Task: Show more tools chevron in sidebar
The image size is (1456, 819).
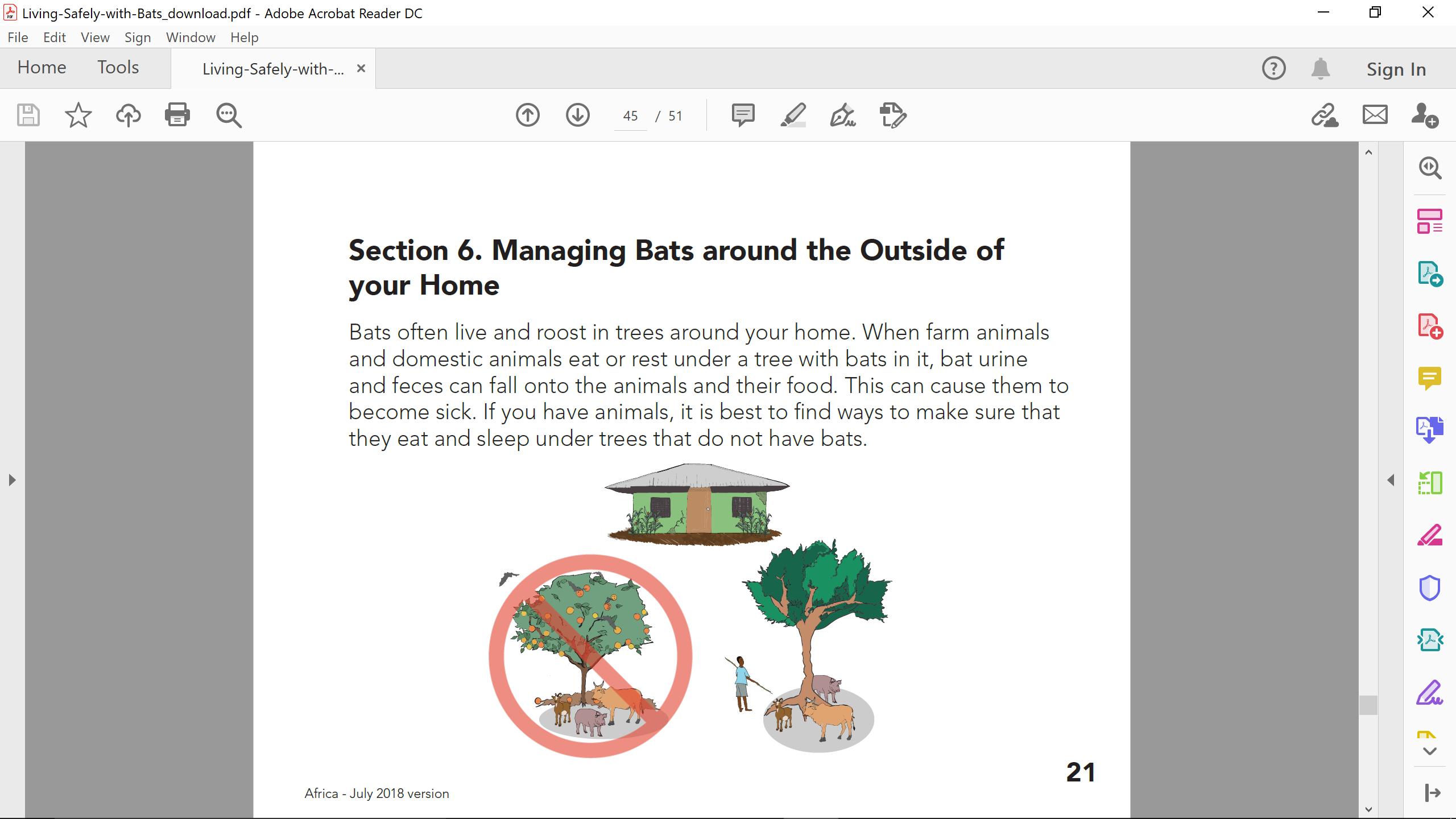Action: (1429, 751)
